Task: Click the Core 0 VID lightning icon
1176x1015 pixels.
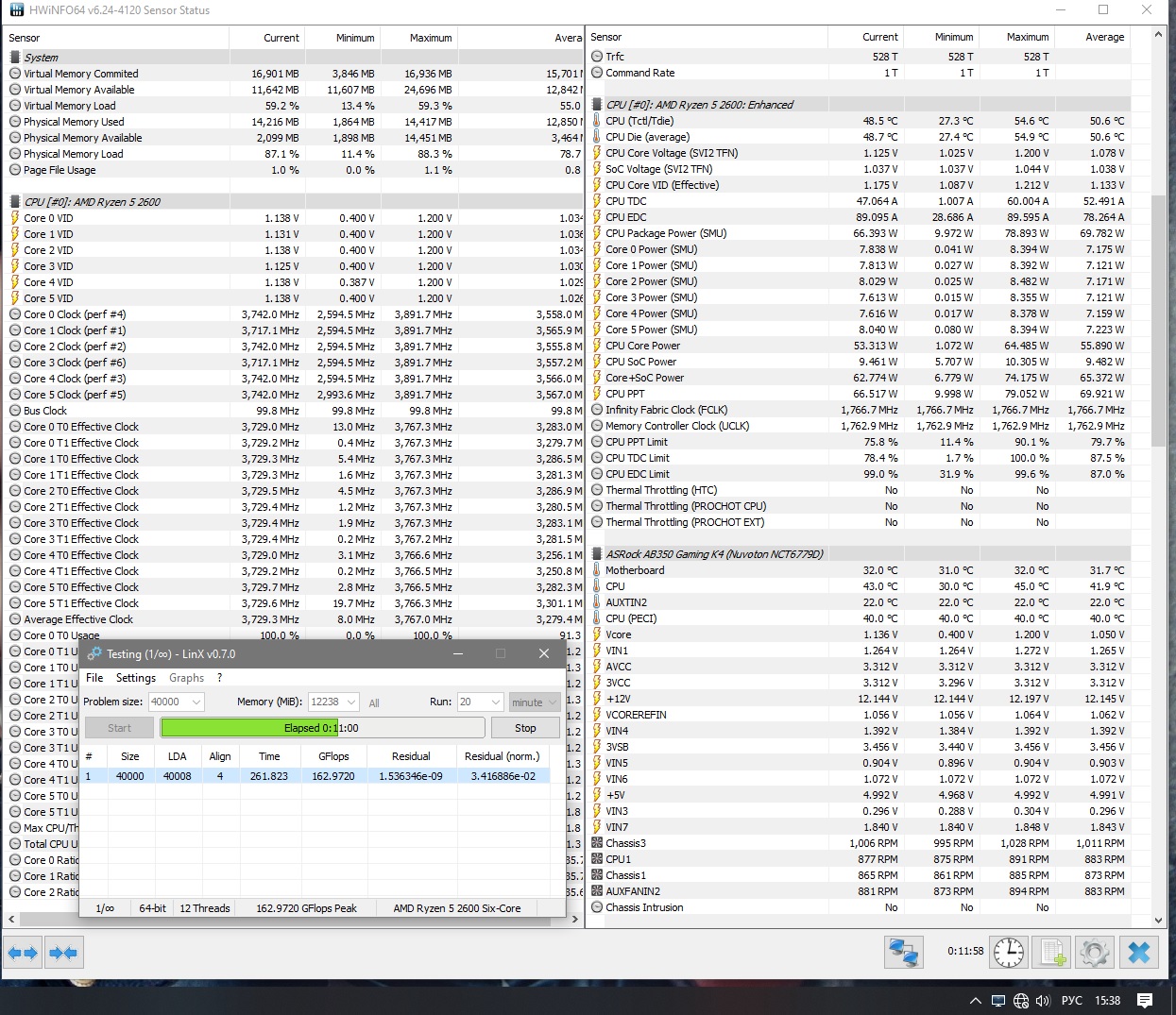Action: pyautogui.click(x=15, y=218)
